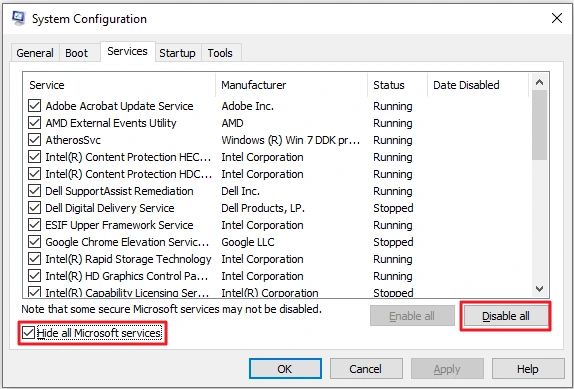Toggle Intel(R) Rapid Storage Technology checkbox
This screenshot has width=574, height=389.
coord(34,259)
